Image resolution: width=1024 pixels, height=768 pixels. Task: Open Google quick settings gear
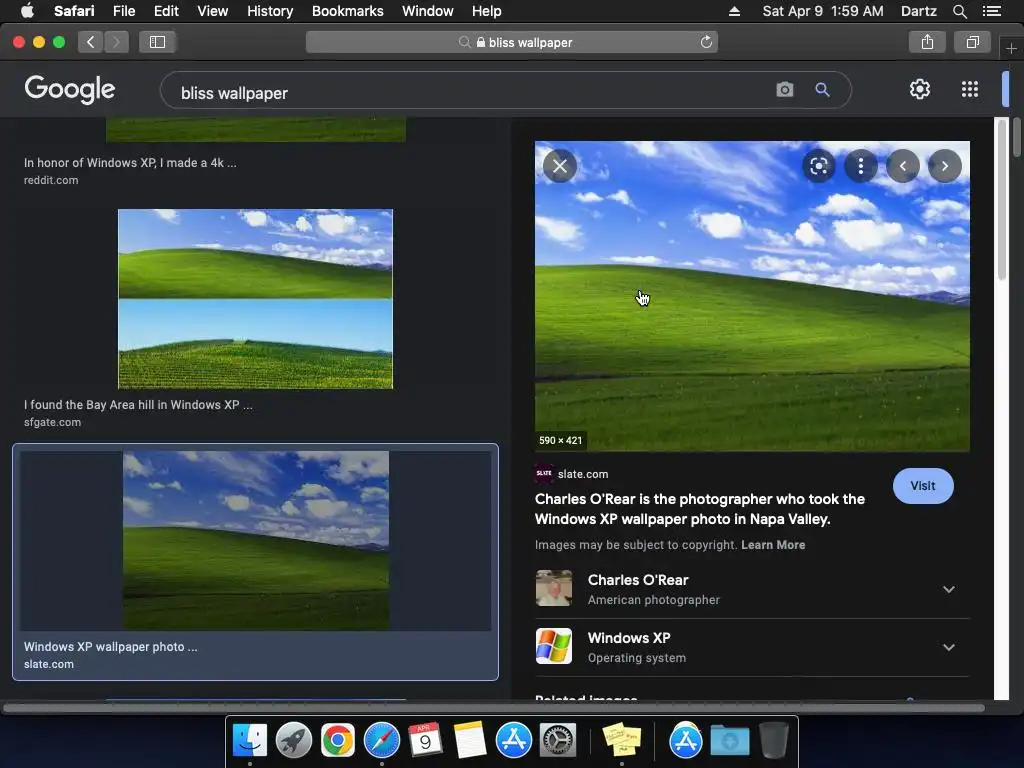click(x=920, y=89)
